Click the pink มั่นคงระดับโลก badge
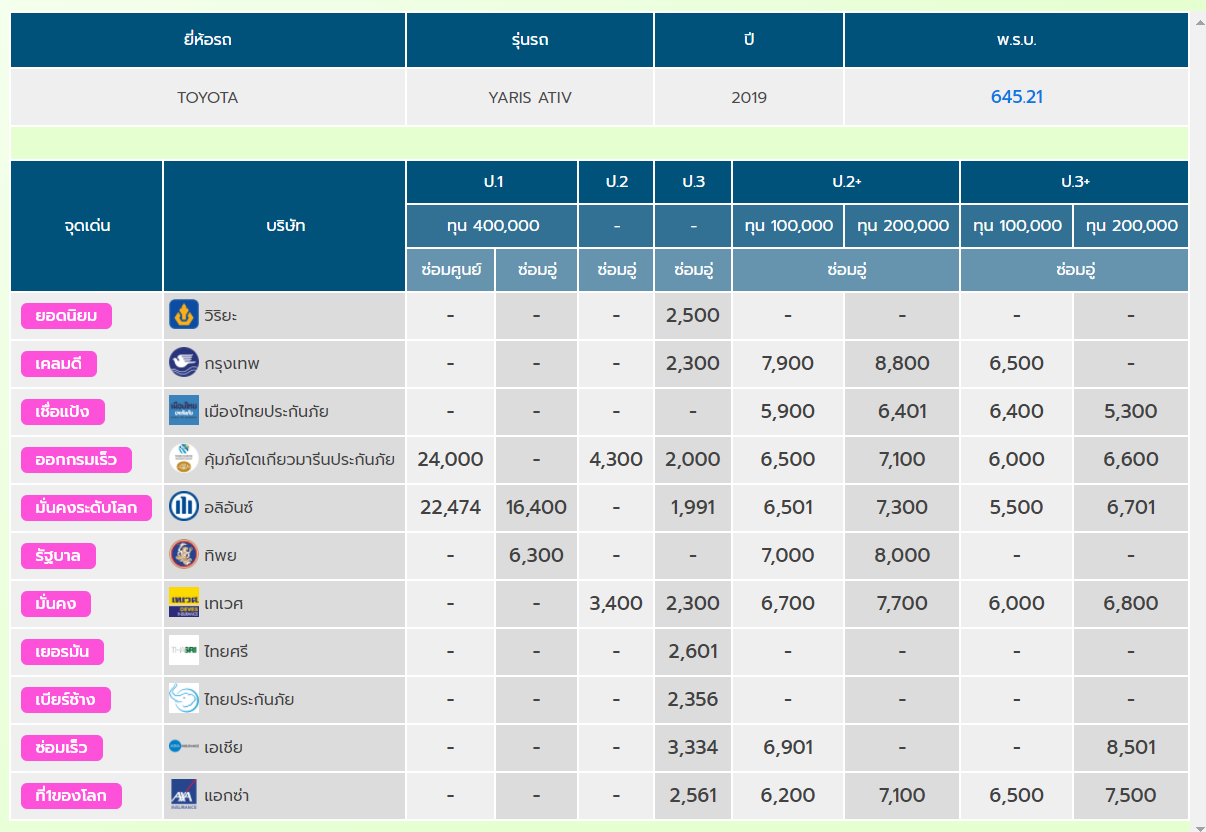The height and width of the screenshot is (832, 1206). [x=86, y=508]
